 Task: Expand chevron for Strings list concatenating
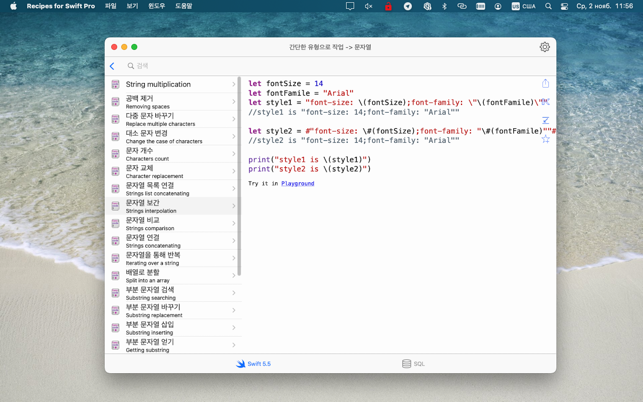[234, 188]
